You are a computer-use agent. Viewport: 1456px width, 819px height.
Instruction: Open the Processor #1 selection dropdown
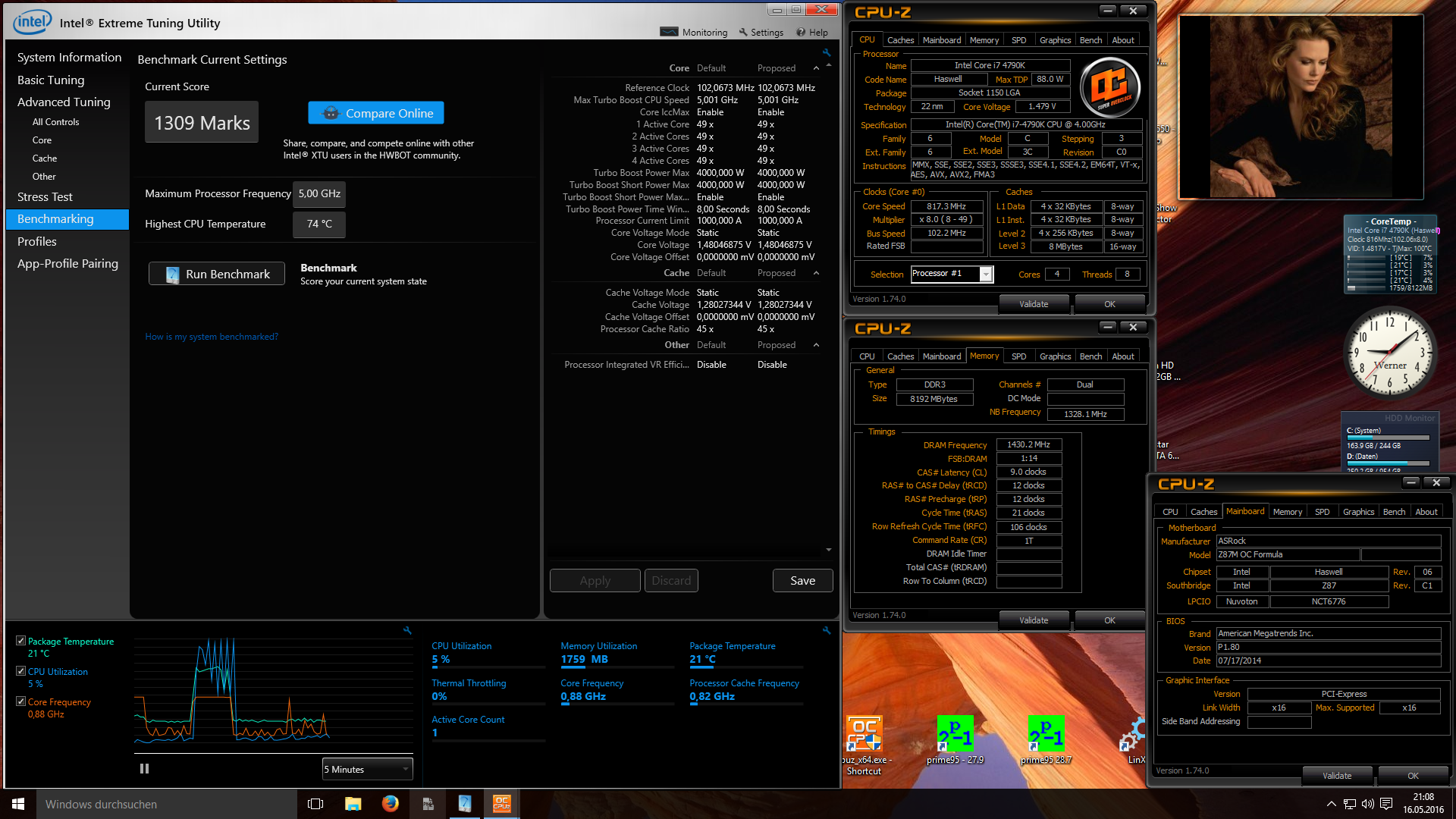tap(952, 274)
